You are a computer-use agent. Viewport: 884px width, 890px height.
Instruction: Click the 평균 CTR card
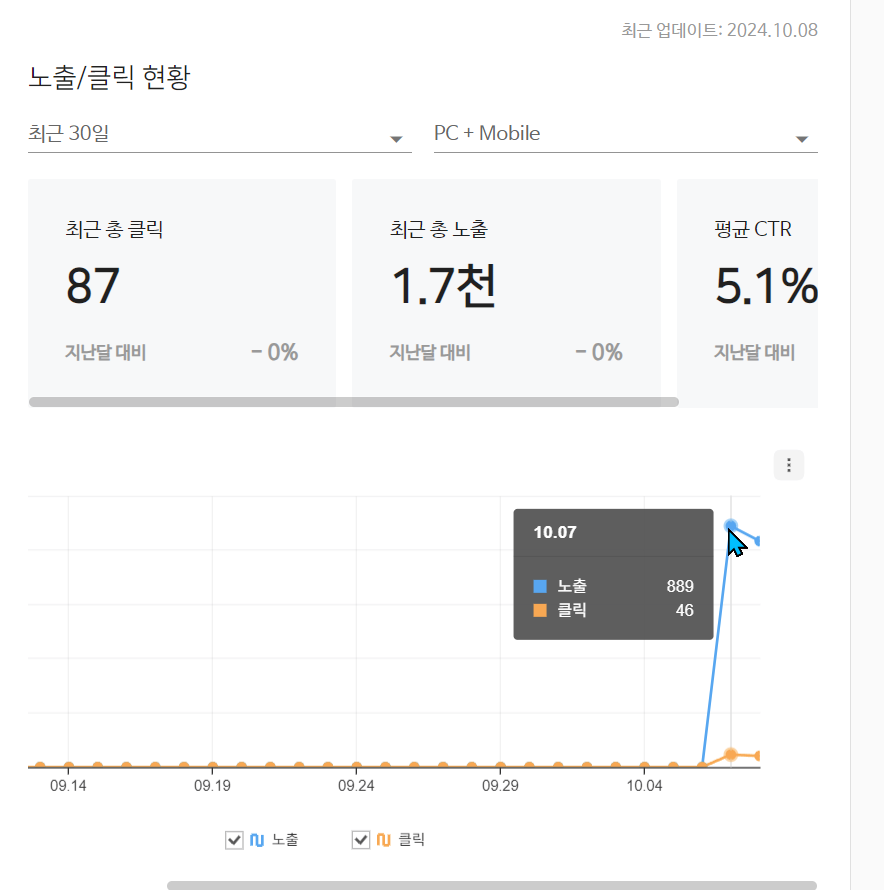pos(747,293)
